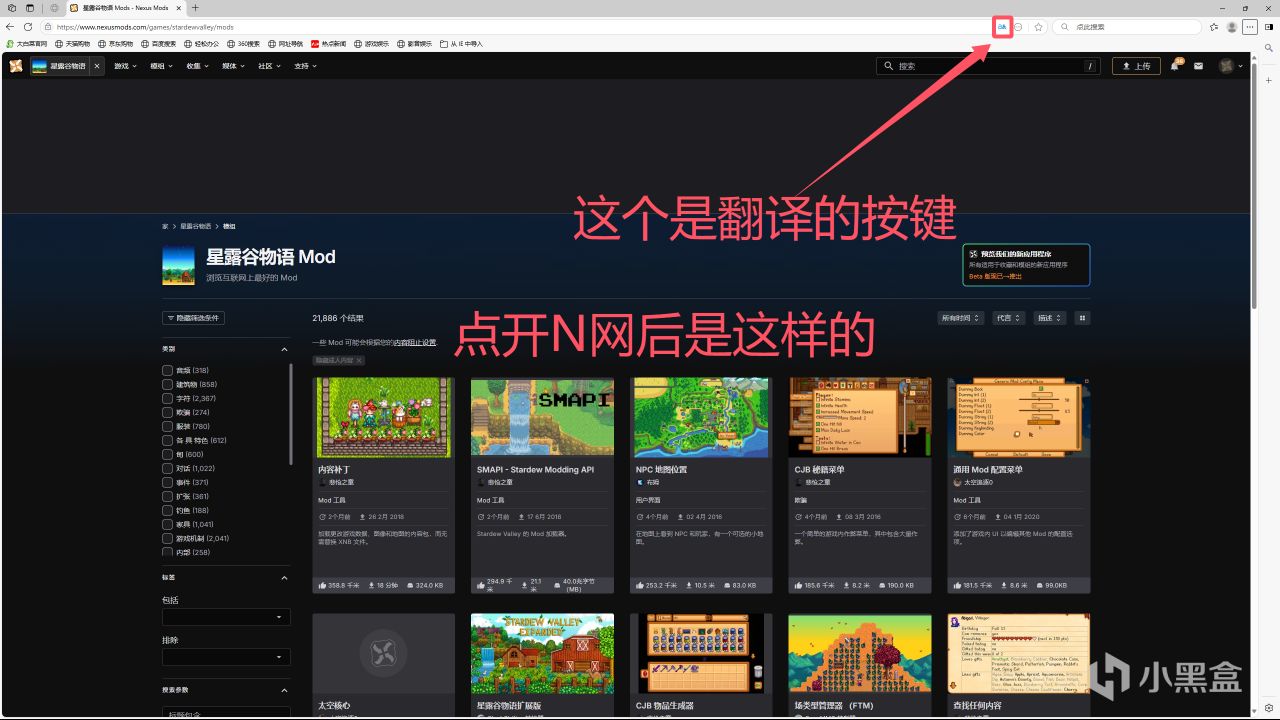
Task: Open browser settings ellipsis menu
Action: pyautogui.click(x=1250, y=27)
